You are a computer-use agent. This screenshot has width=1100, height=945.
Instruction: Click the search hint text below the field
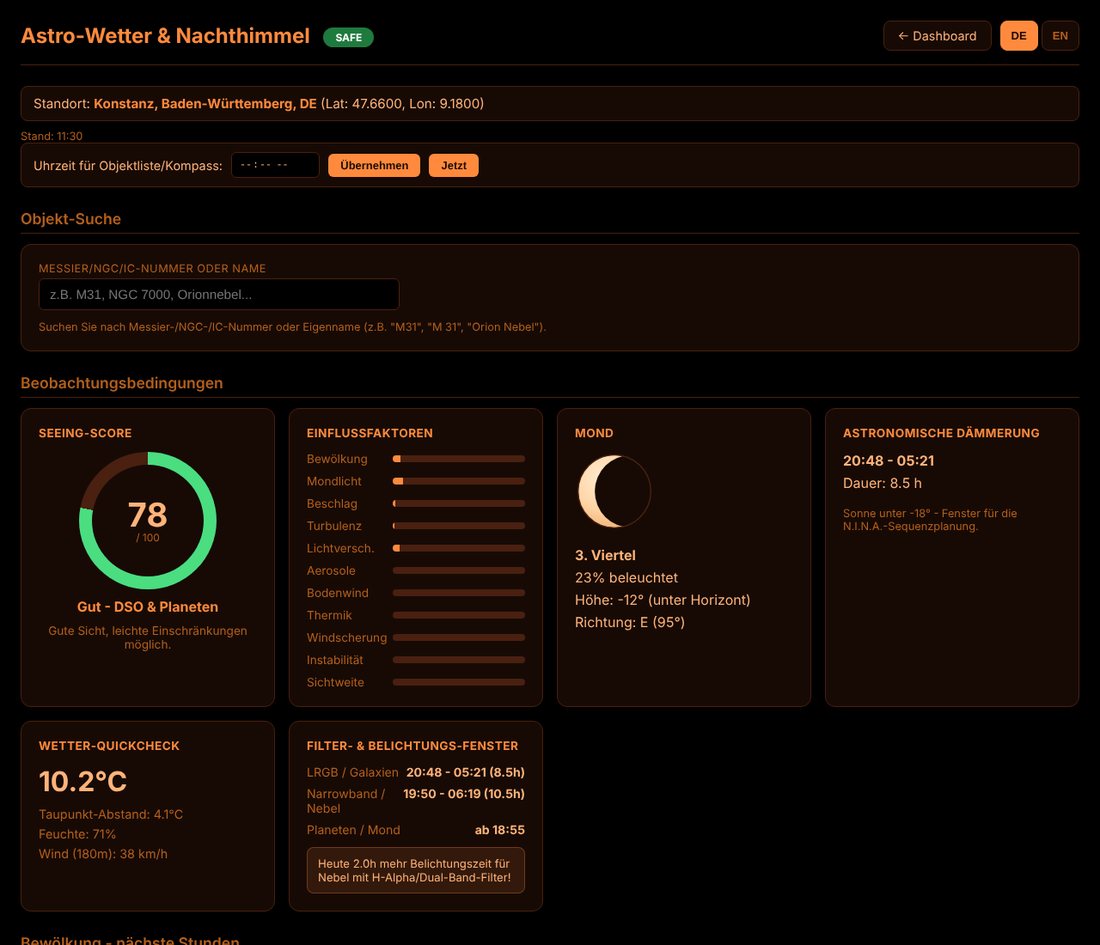tap(292, 327)
